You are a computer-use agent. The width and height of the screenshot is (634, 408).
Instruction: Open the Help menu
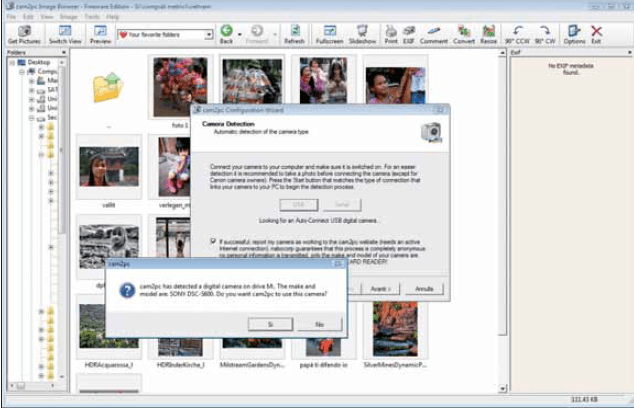[112, 17]
